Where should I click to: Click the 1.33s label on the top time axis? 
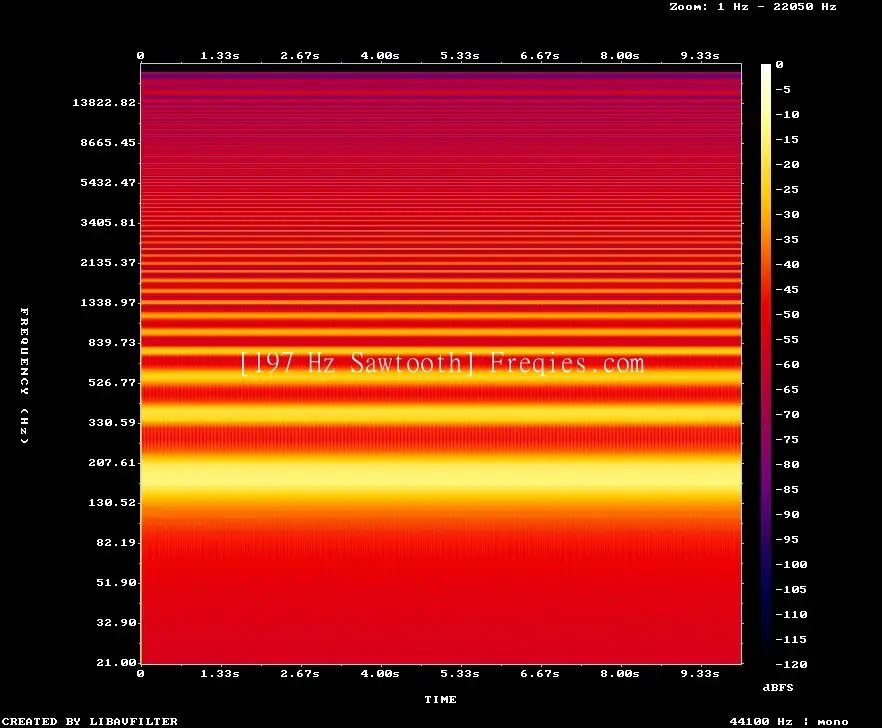point(220,56)
